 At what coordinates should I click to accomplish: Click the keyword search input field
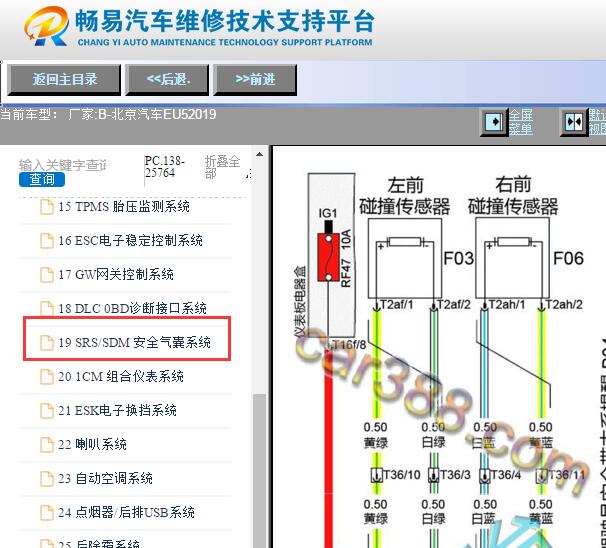(63, 165)
